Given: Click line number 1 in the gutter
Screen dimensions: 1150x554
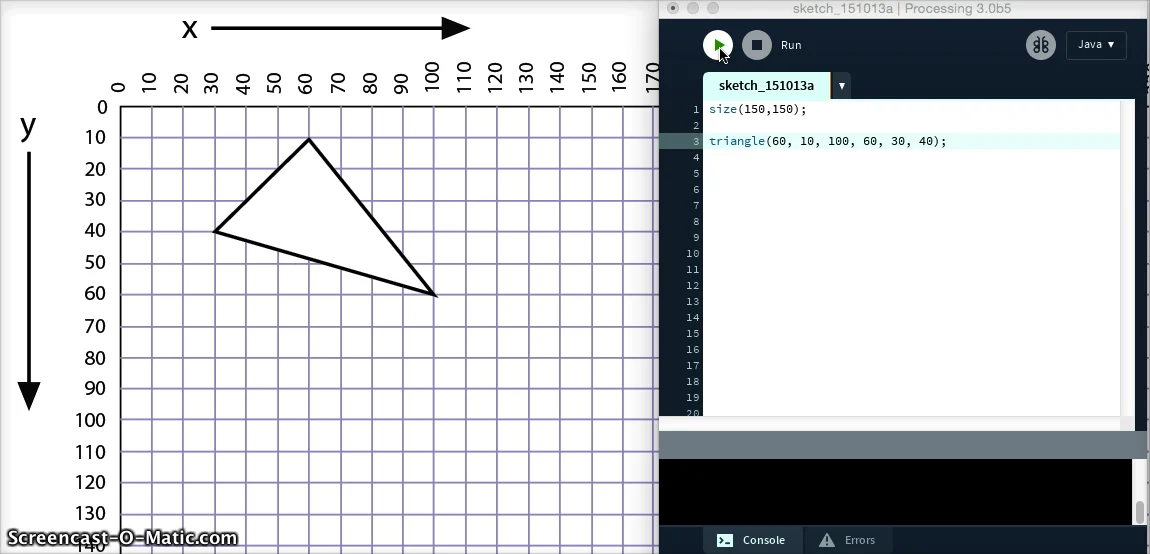Looking at the screenshot, I should coord(696,109).
